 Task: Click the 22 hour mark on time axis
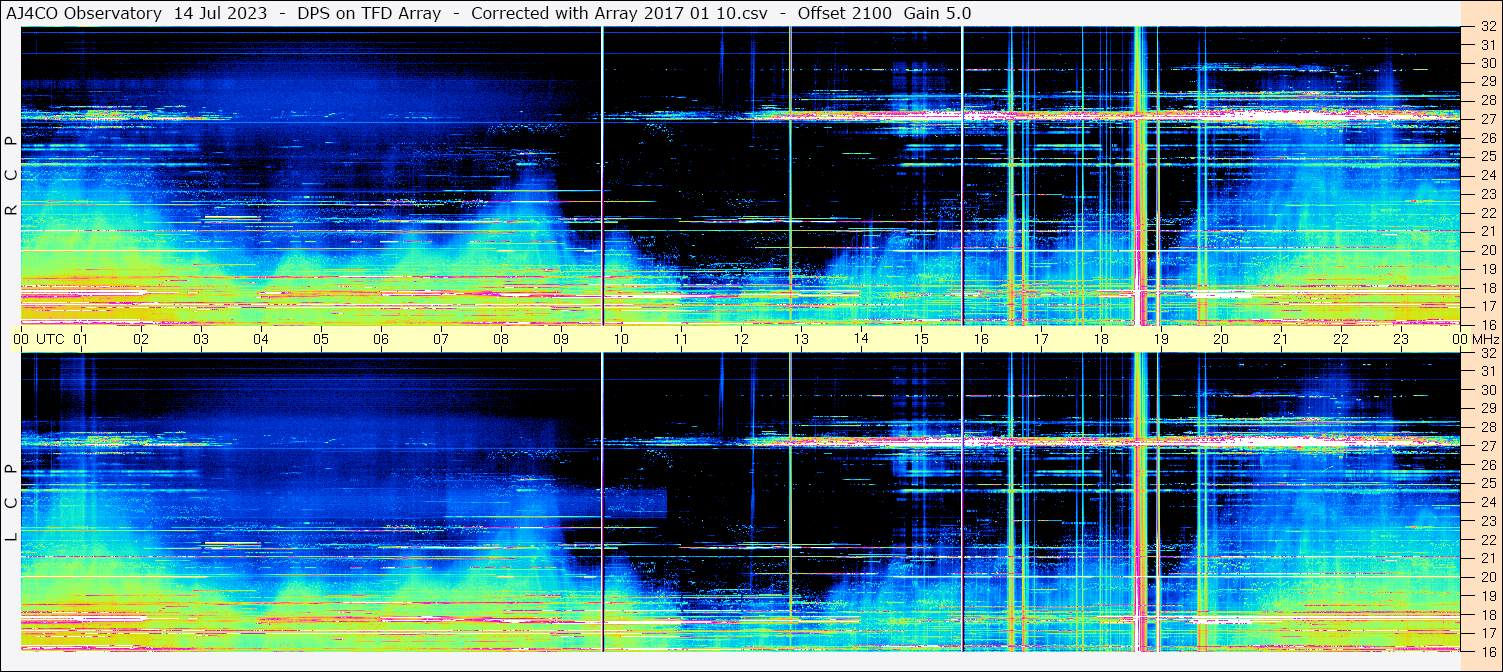tap(1341, 339)
